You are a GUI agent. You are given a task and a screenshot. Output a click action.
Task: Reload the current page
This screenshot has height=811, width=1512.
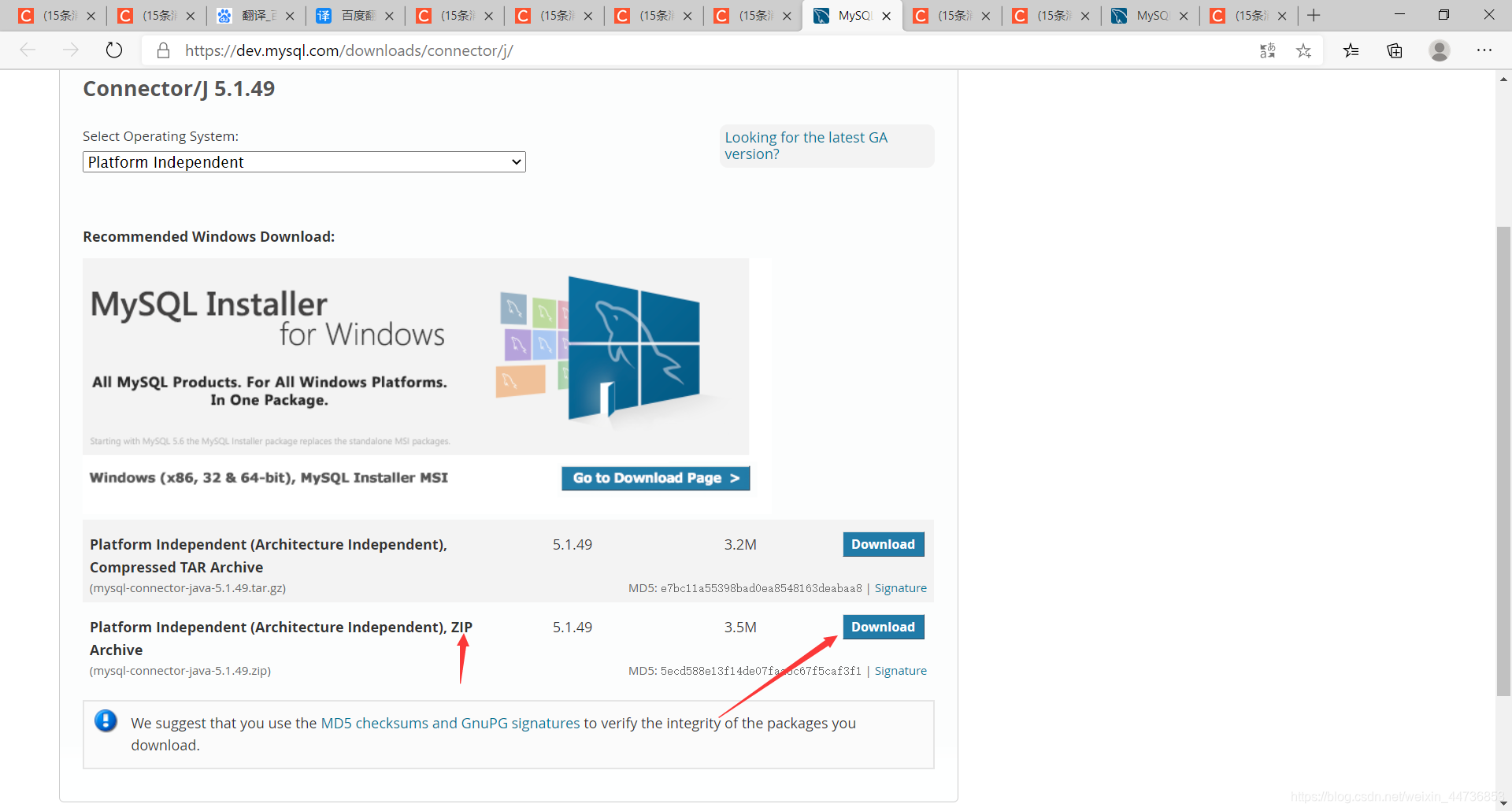[114, 50]
